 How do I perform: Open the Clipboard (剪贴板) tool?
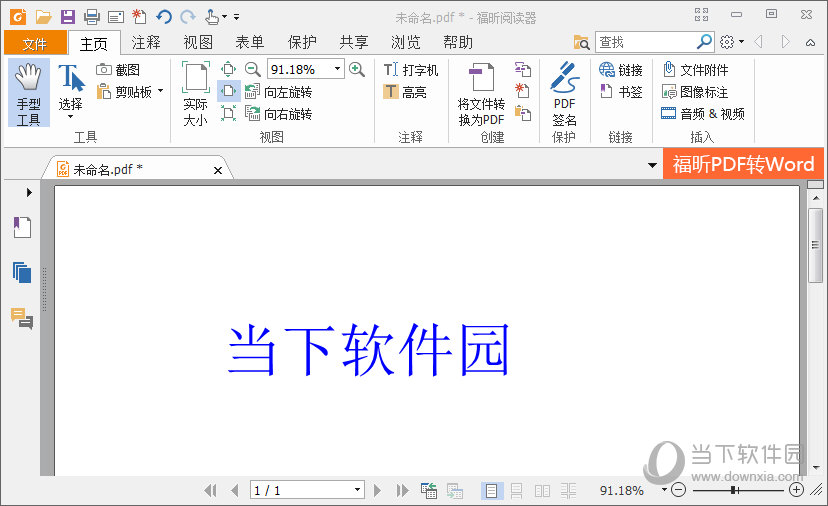click(125, 92)
